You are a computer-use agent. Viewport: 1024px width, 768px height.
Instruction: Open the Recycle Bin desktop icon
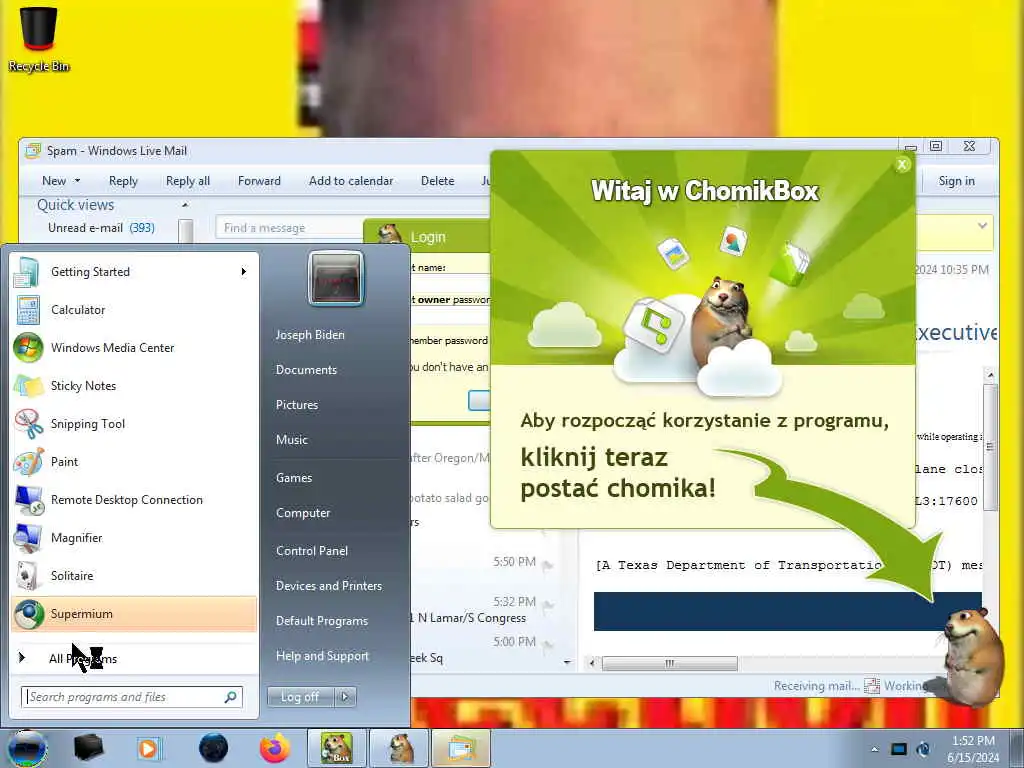(x=39, y=38)
